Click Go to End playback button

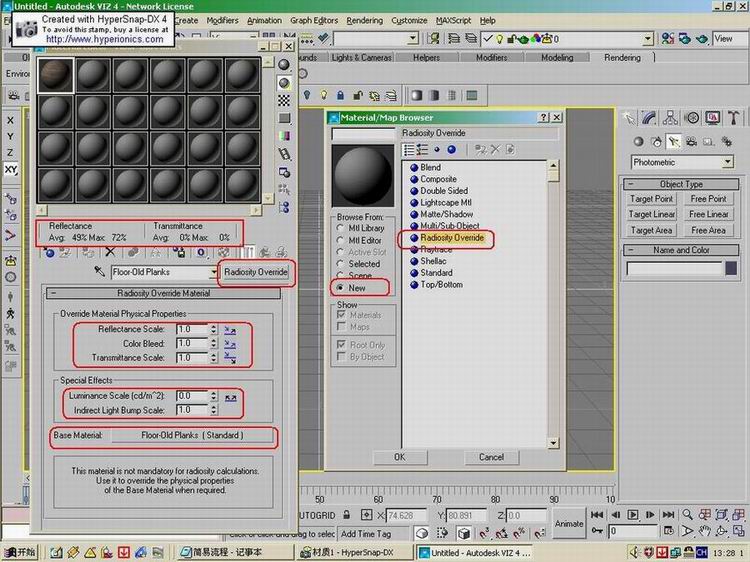click(x=668, y=515)
